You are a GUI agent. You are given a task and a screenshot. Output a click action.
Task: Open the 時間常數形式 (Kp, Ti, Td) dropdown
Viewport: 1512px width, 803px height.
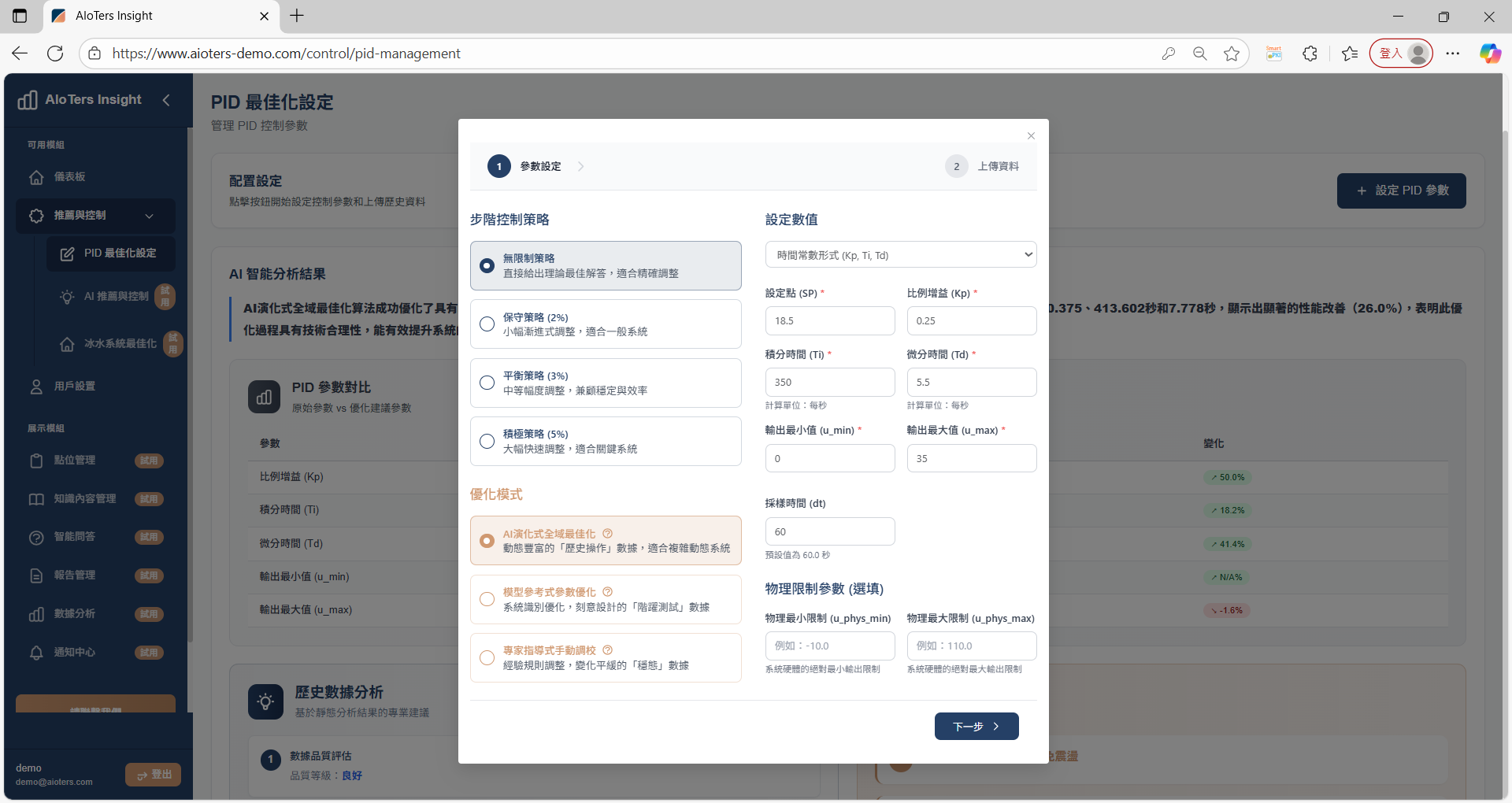[900, 254]
